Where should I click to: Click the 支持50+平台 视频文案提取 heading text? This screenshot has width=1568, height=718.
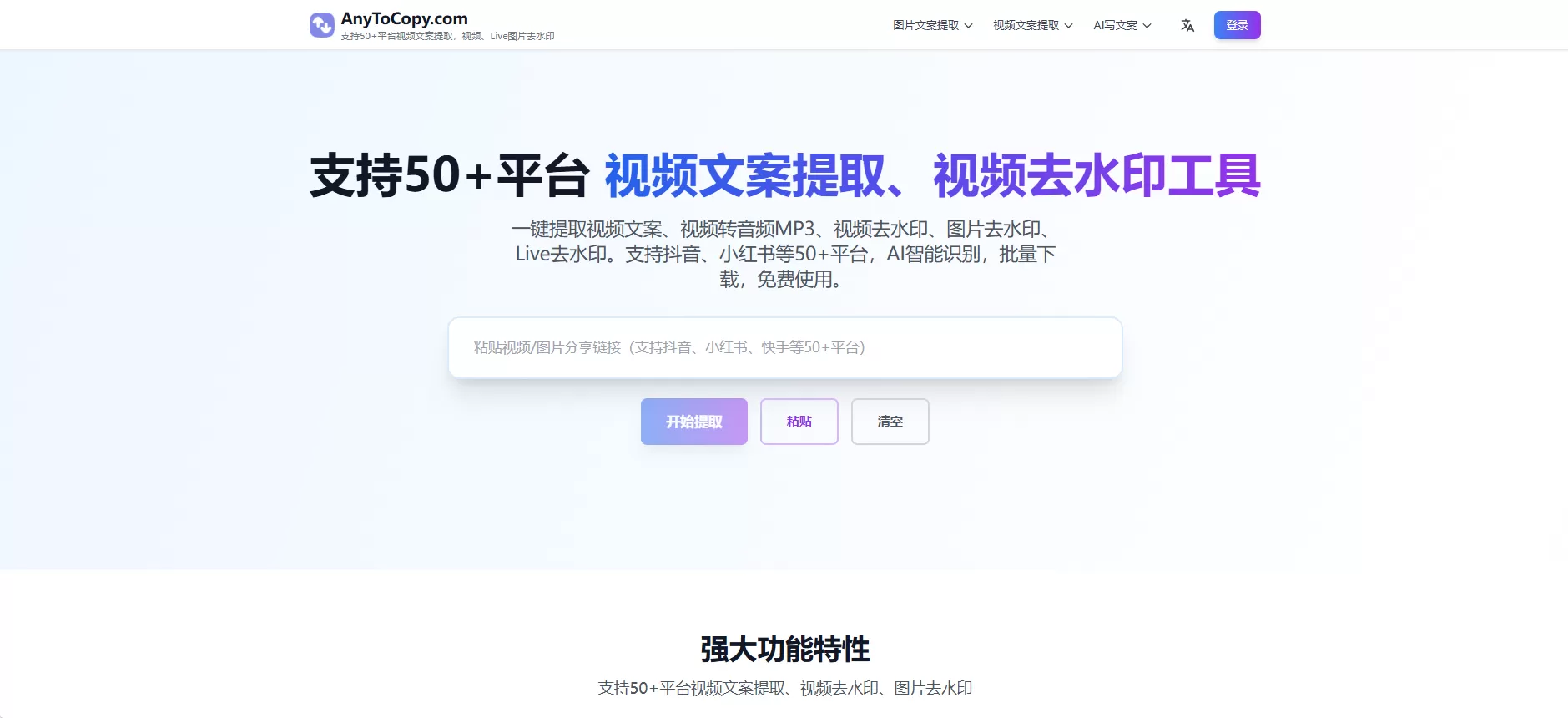point(784,175)
